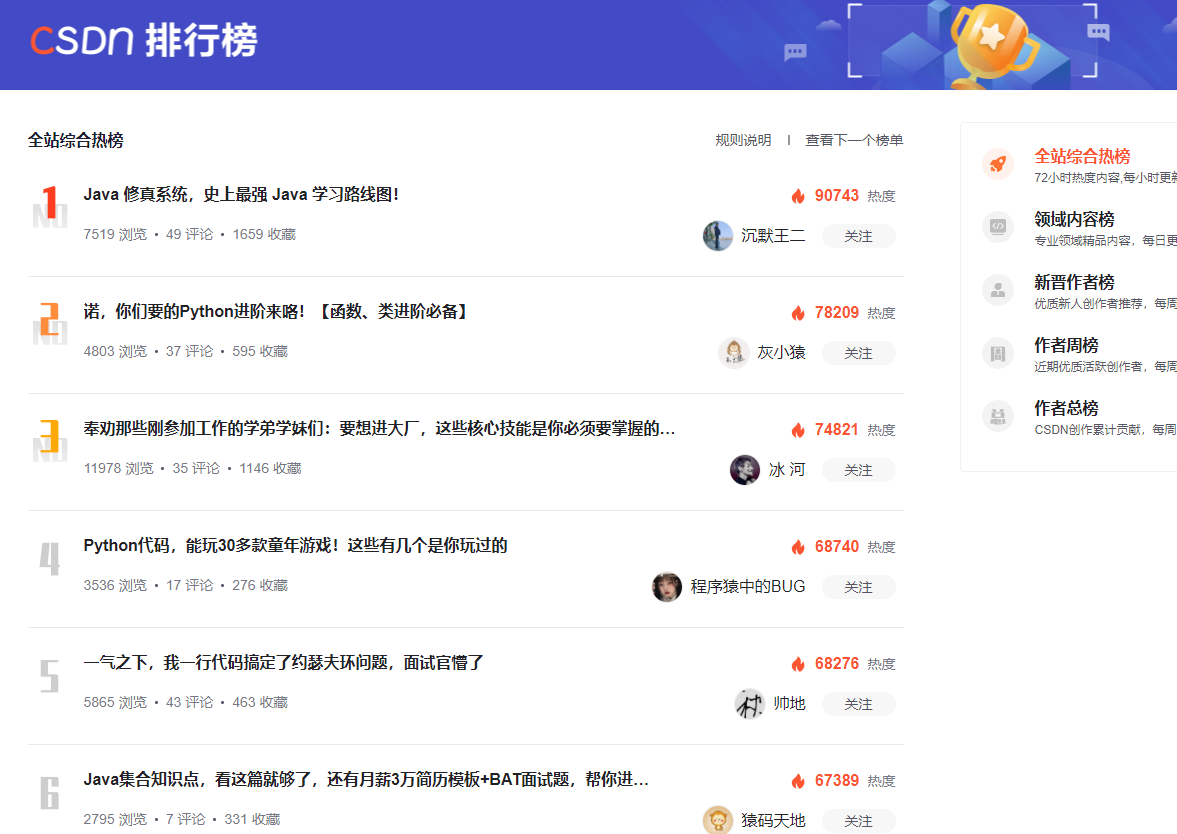1177x834 pixels.
Task: Follow author 沉默王二 with 关注 button
Action: pyautogui.click(x=859, y=236)
